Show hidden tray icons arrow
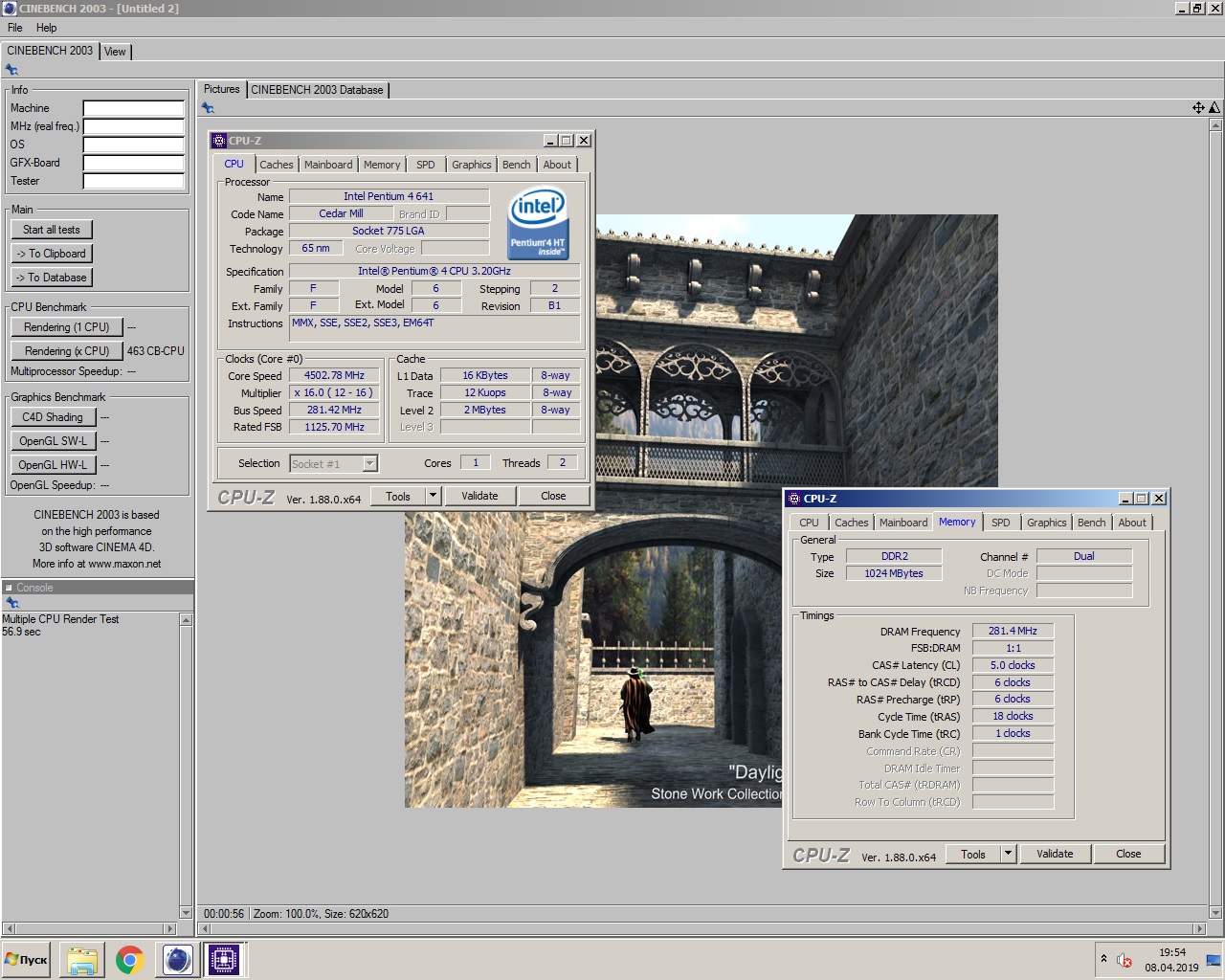The width and height of the screenshot is (1225, 980). pyautogui.click(x=1103, y=959)
